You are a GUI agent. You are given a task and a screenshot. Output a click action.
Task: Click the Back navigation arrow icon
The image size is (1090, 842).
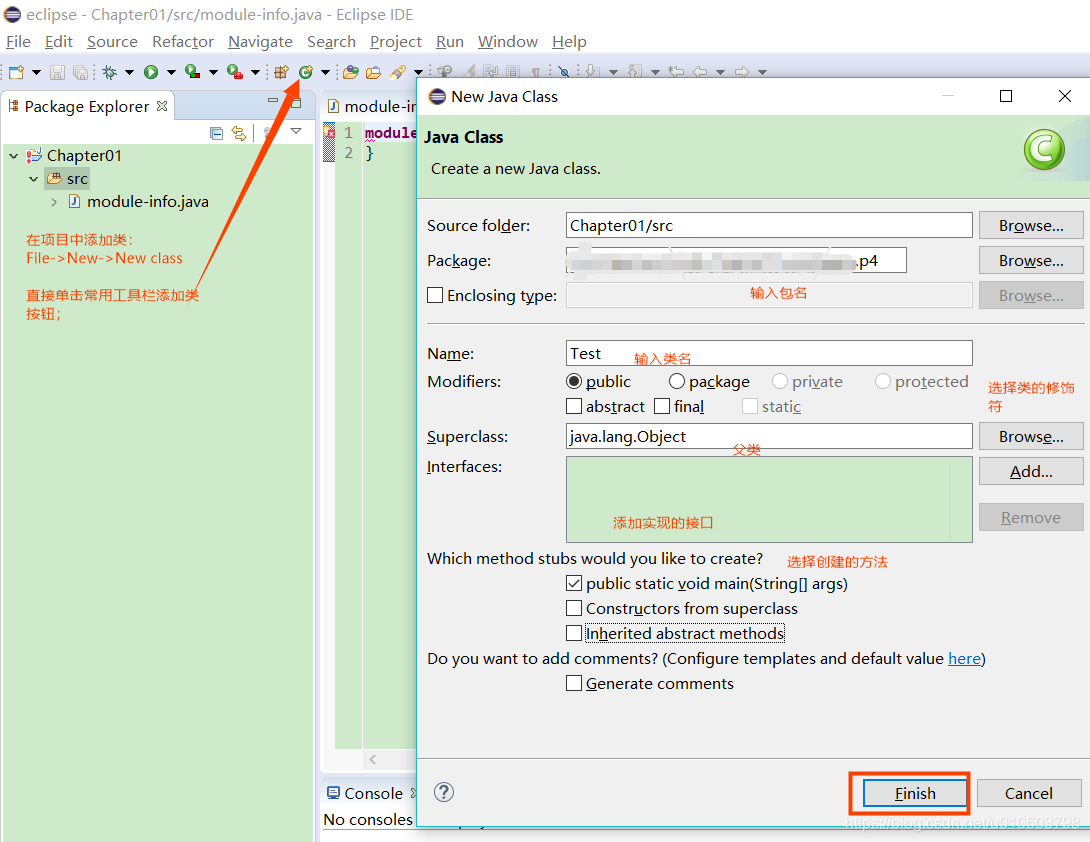pyautogui.click(x=700, y=72)
